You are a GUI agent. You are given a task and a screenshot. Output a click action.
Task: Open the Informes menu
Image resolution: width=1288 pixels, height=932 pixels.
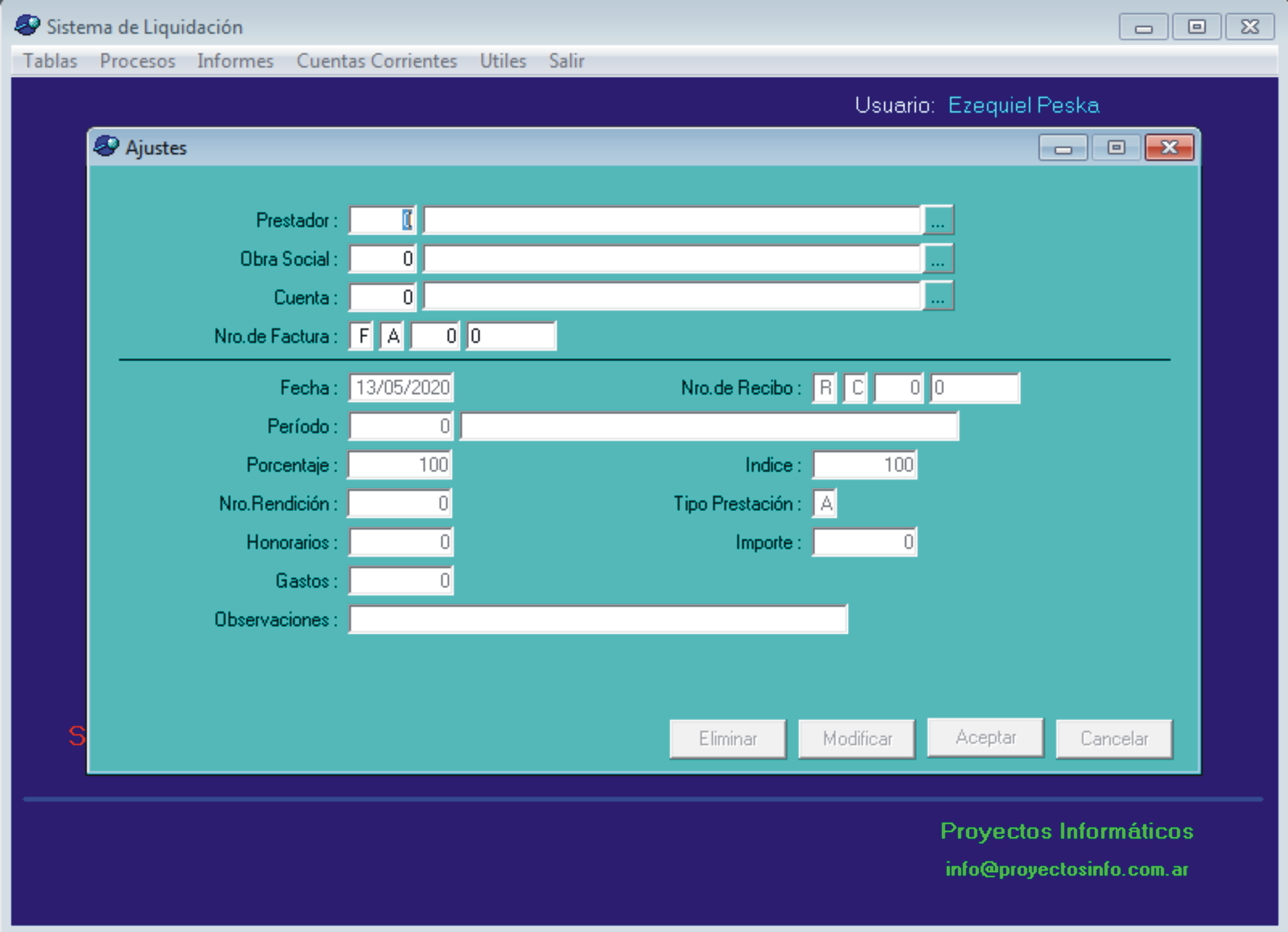235,61
